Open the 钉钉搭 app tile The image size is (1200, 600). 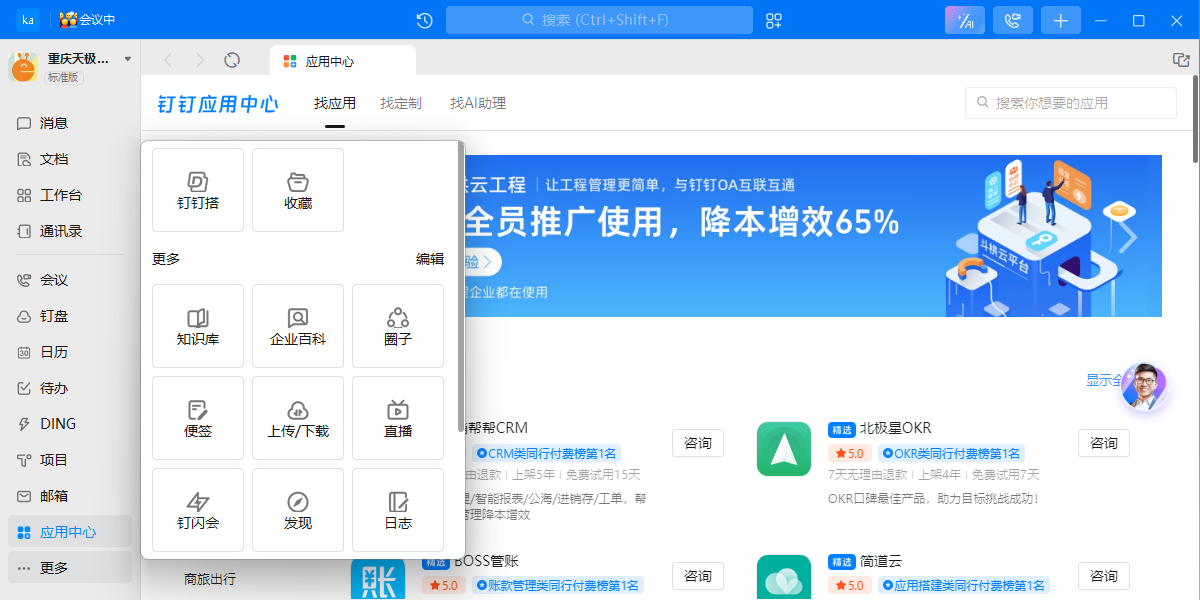point(198,190)
